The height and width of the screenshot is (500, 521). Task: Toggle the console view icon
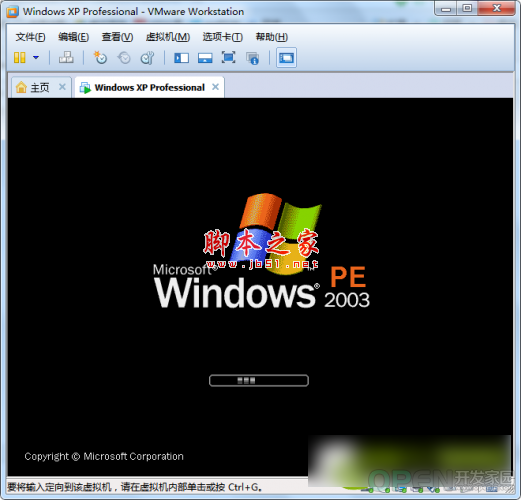click(x=286, y=58)
